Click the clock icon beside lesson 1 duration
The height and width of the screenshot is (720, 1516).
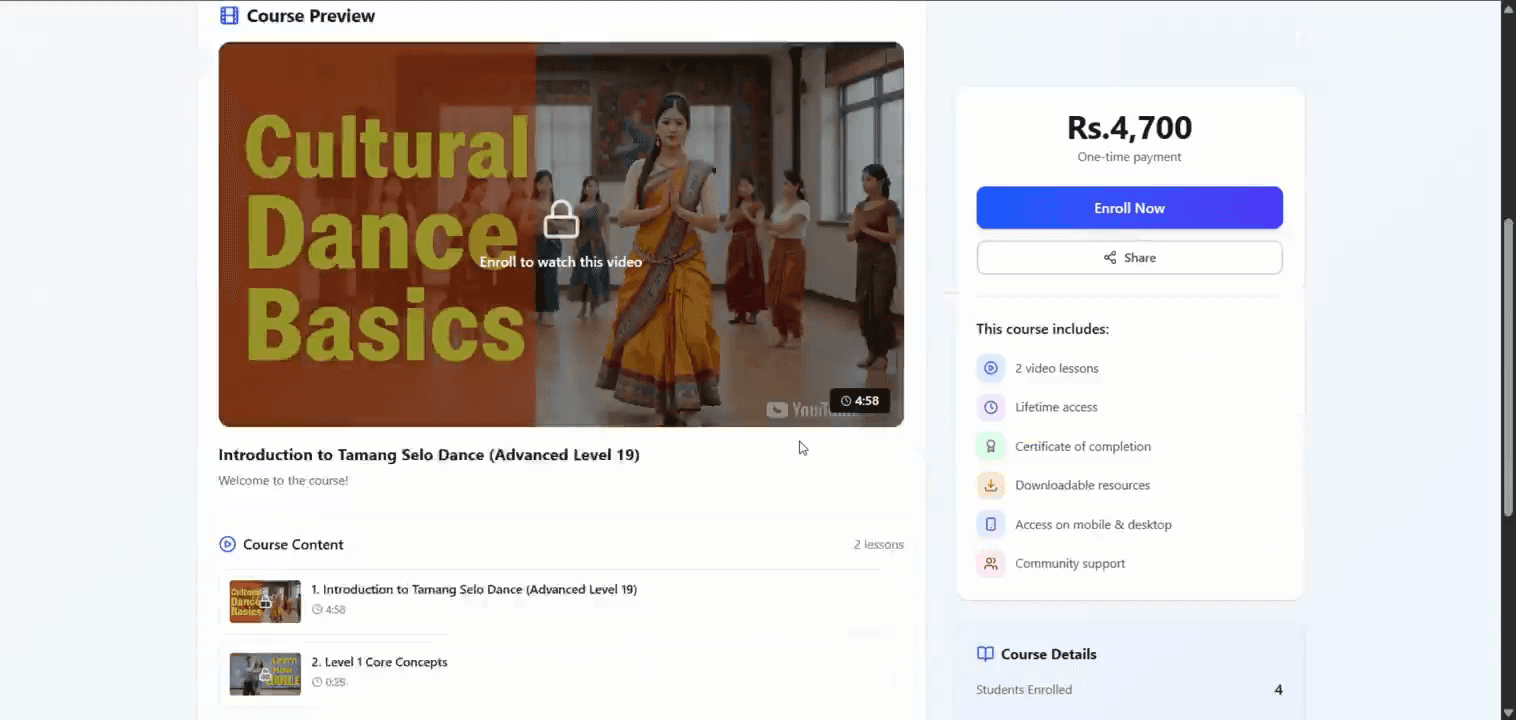pyautogui.click(x=317, y=609)
